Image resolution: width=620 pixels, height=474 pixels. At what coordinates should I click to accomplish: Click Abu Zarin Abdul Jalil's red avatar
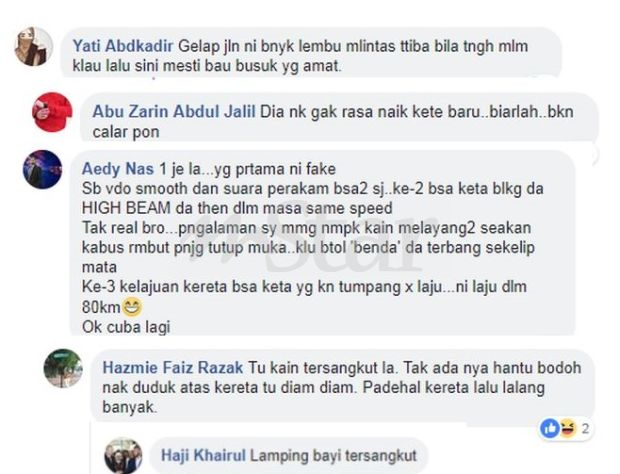point(52,112)
